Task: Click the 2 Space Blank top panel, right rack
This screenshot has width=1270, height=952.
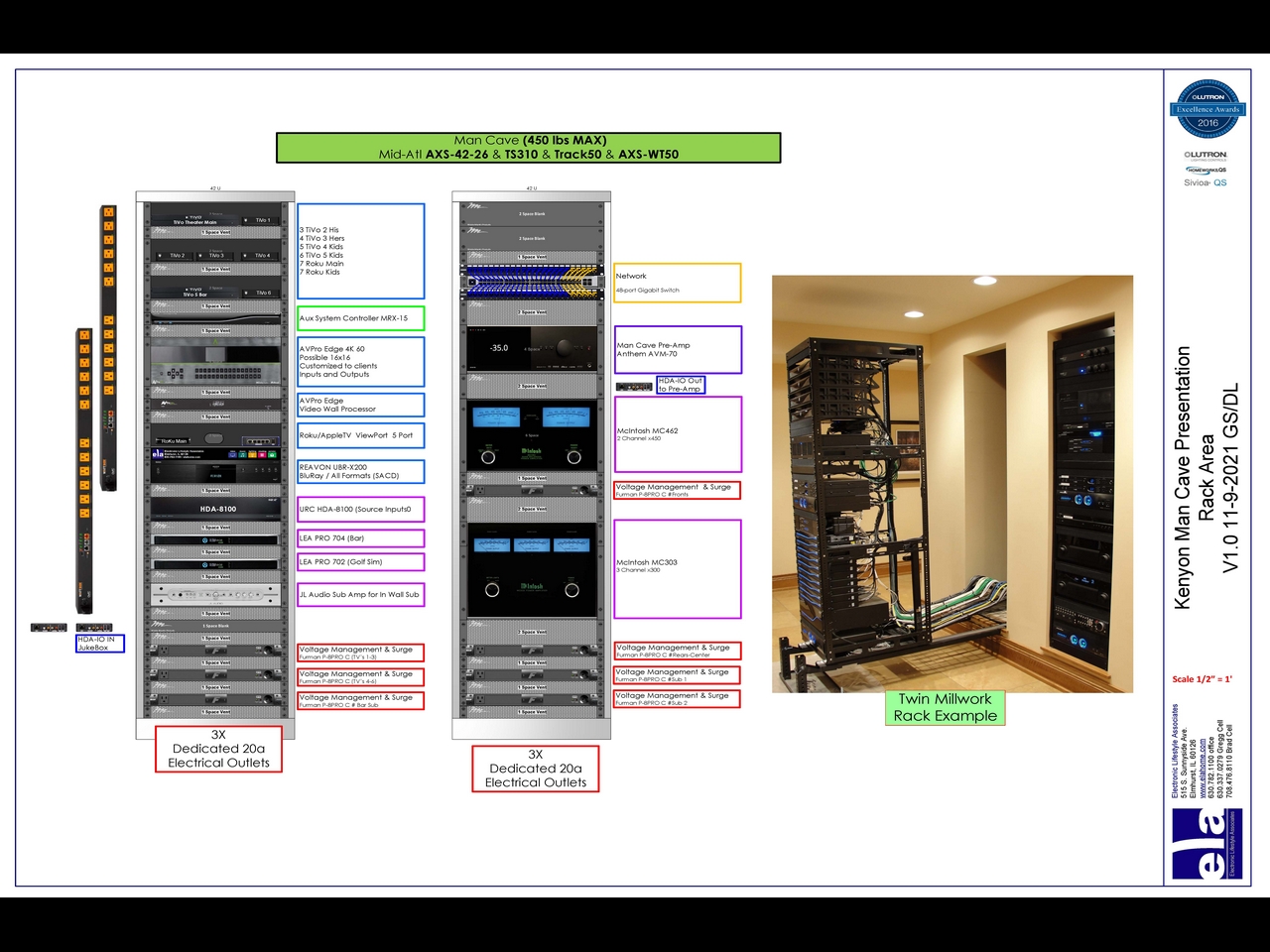Action: [x=532, y=214]
